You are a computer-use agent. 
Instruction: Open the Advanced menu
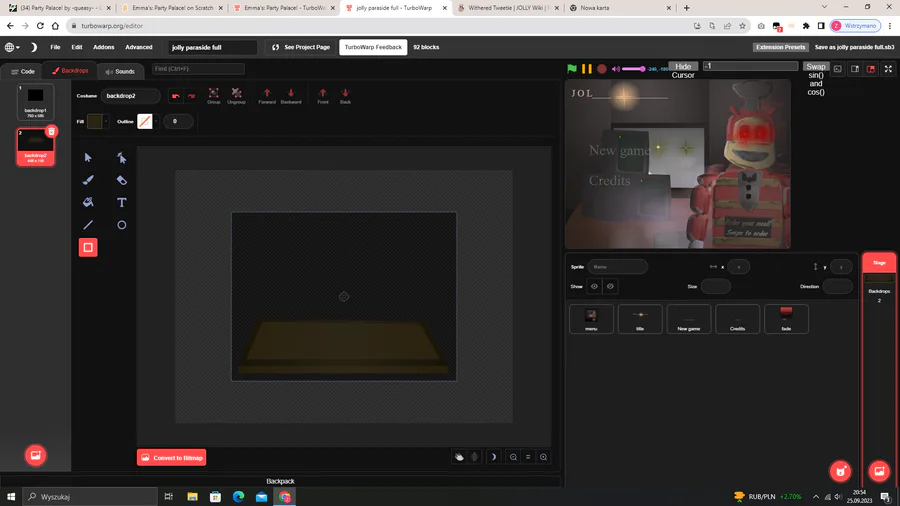click(x=139, y=47)
